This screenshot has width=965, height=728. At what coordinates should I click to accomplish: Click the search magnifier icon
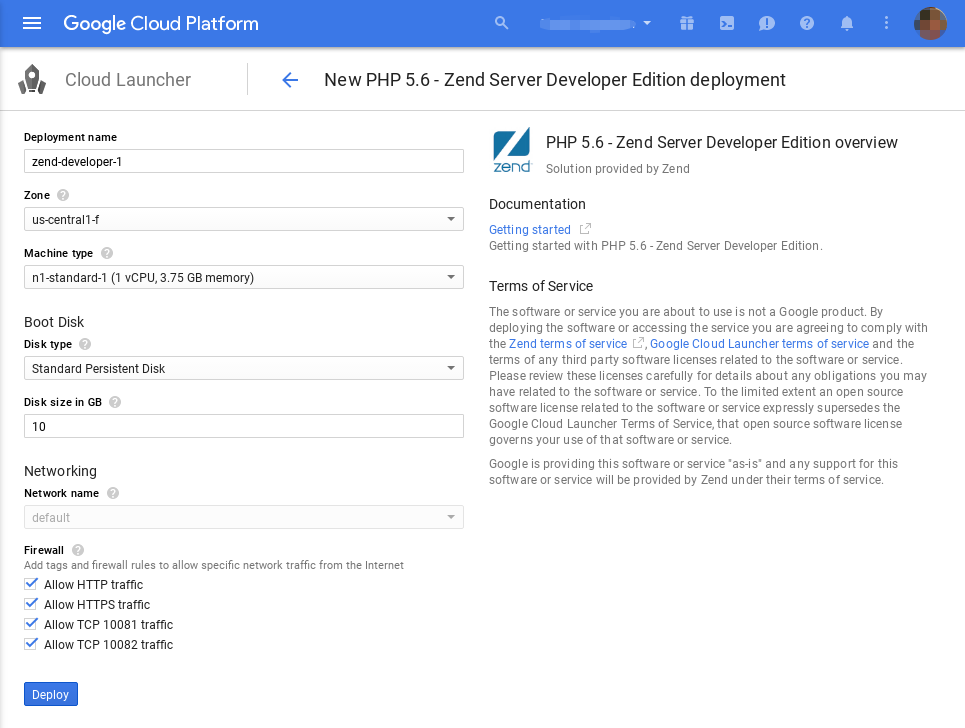(502, 23)
